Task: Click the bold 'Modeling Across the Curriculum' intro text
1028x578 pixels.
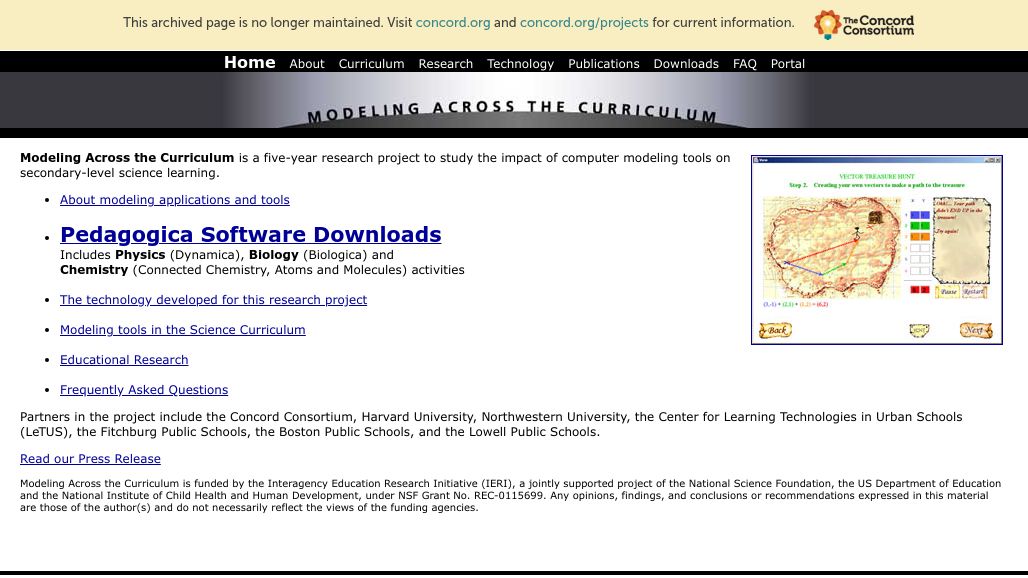Action: click(x=127, y=158)
